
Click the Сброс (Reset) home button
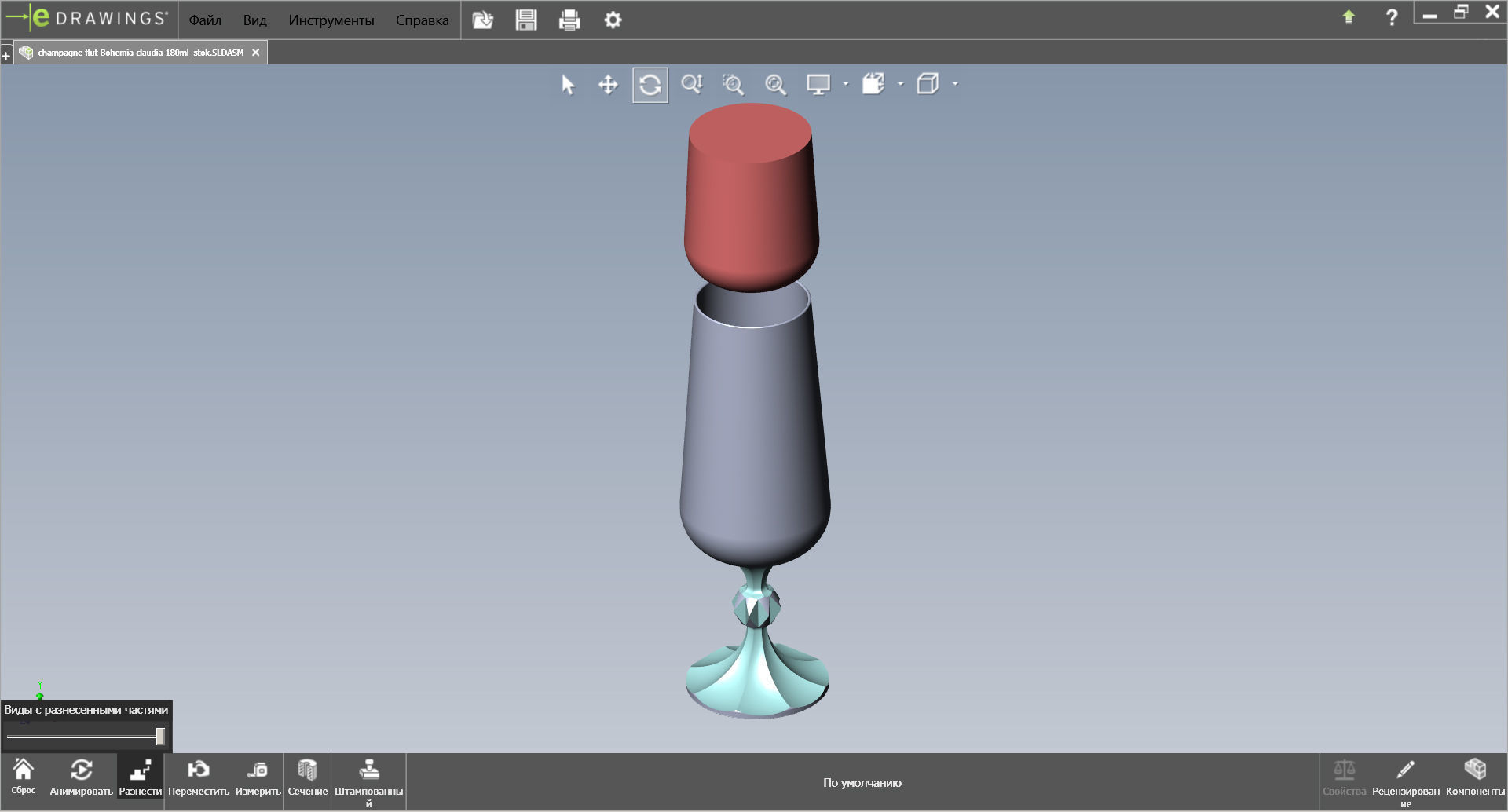click(x=24, y=777)
